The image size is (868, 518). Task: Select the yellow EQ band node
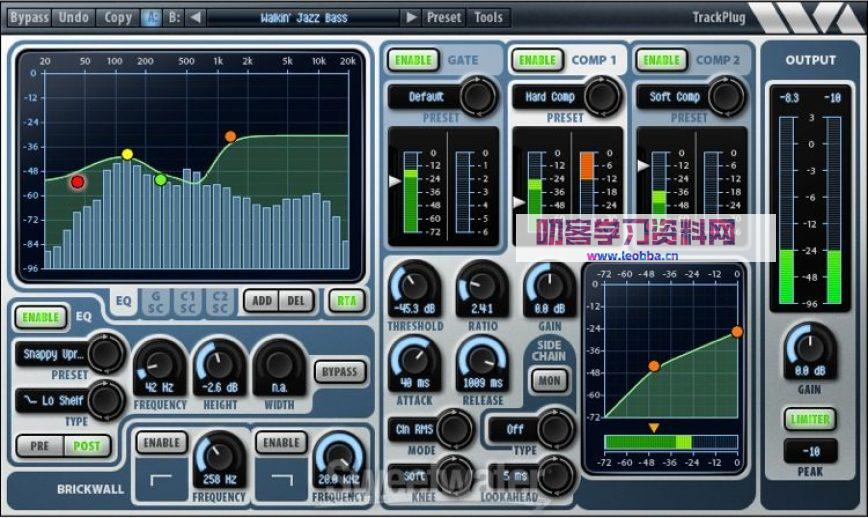pyautogui.click(x=127, y=154)
